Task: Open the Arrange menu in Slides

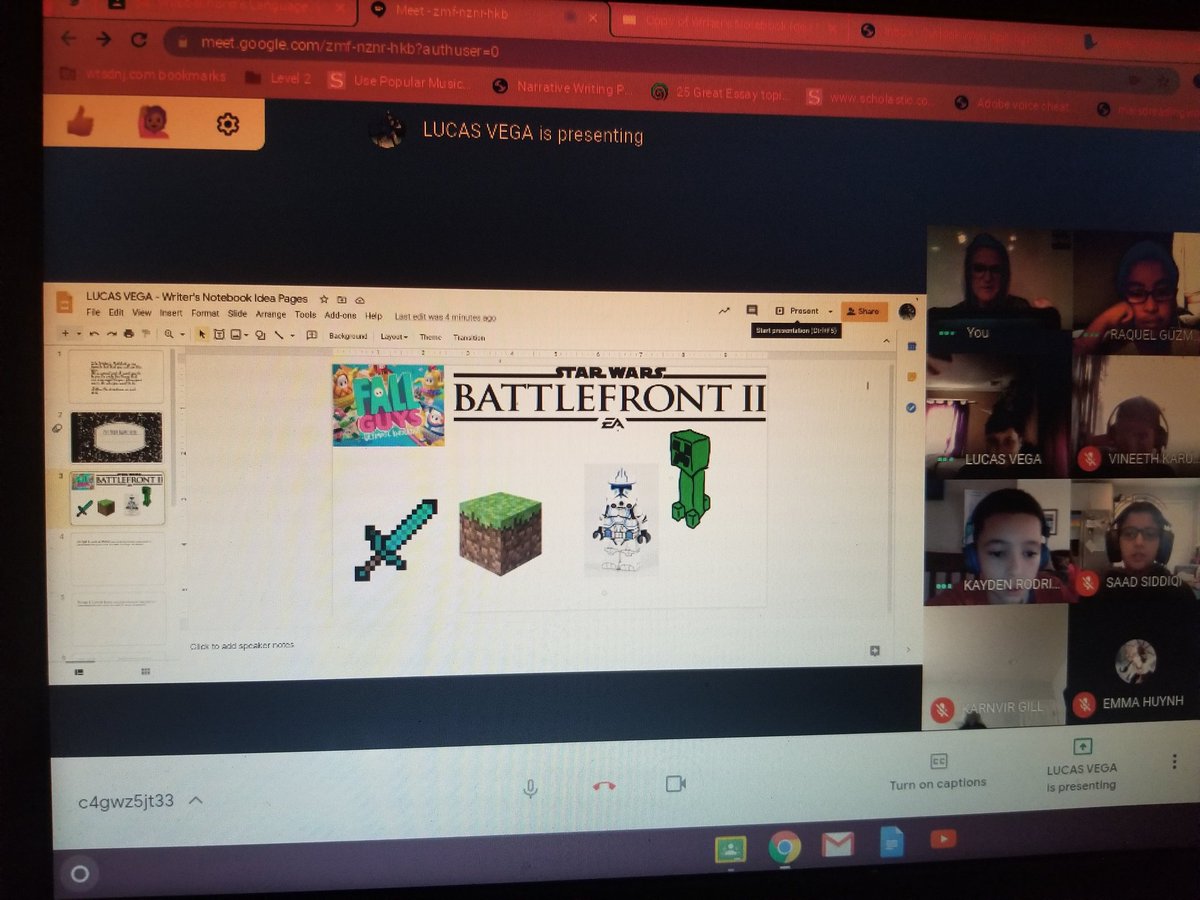Action: [271, 315]
